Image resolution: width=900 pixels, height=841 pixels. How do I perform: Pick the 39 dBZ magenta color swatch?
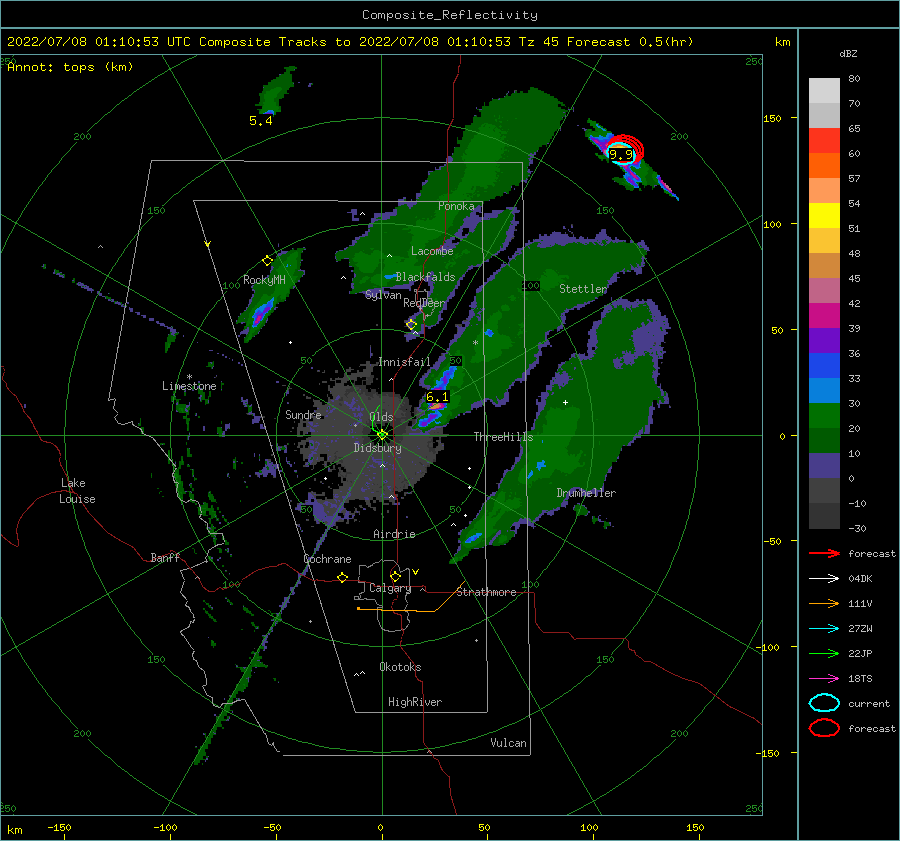coord(824,315)
